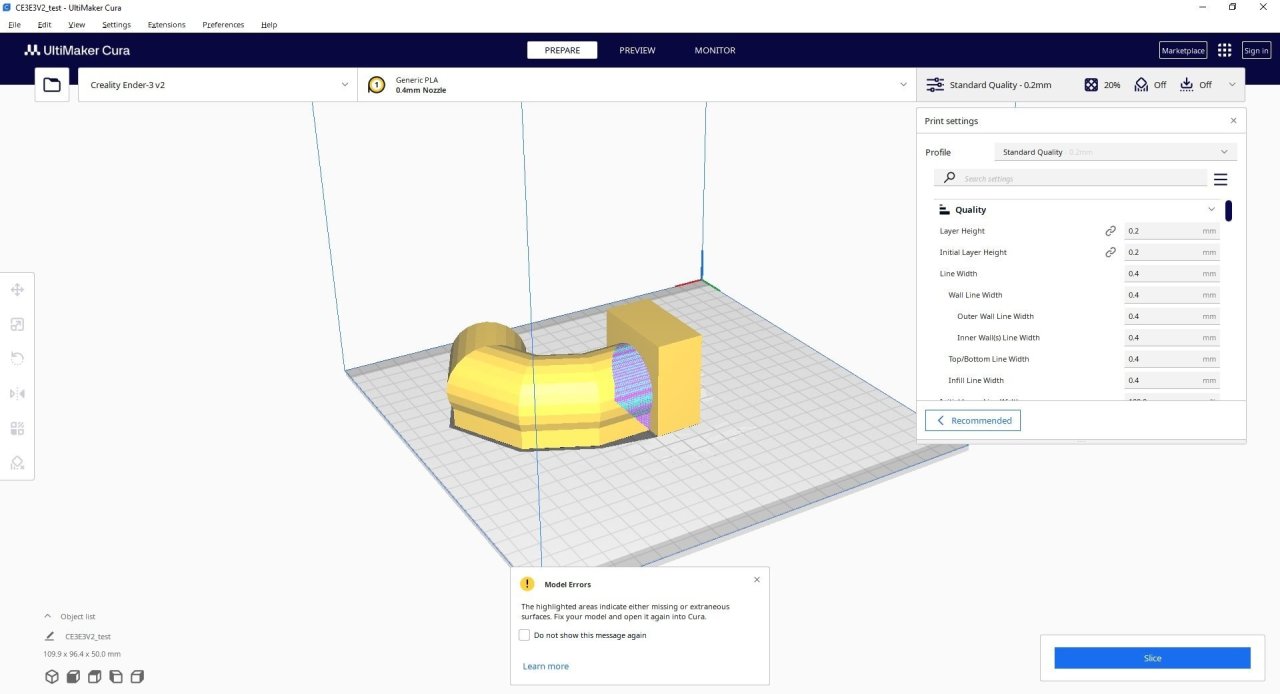Open the Profile Standard Quality dropdown
Viewport: 1280px width, 694px height.
pos(1115,152)
